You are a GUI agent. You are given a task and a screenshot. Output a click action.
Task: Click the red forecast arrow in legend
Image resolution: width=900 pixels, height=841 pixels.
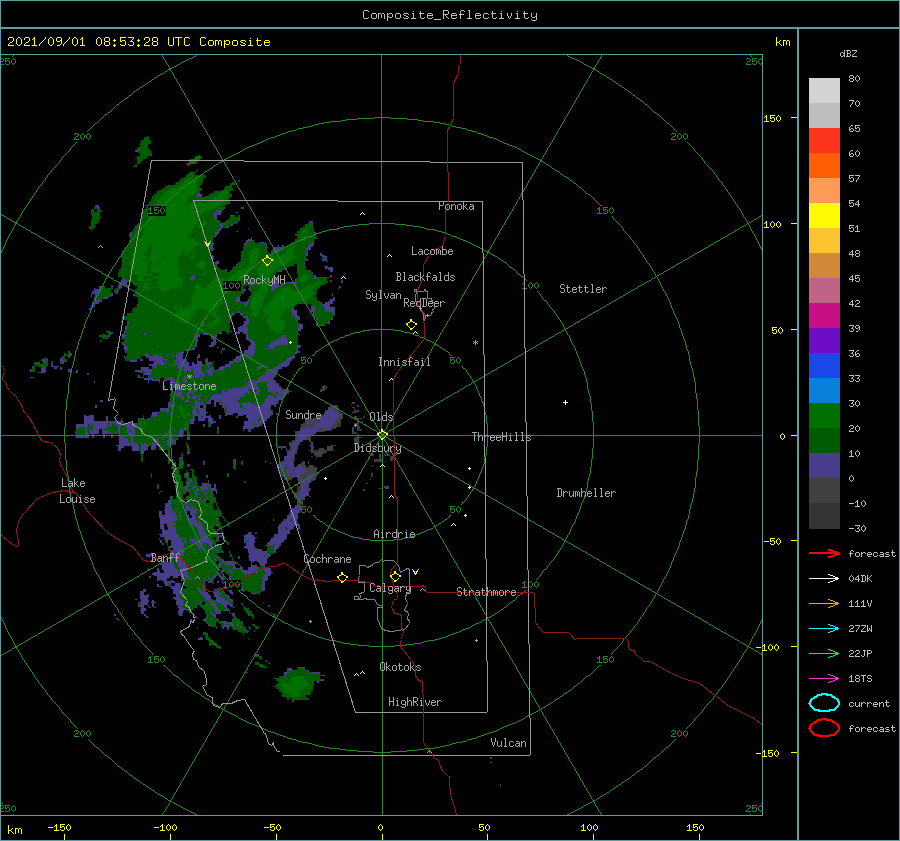pyautogui.click(x=824, y=553)
